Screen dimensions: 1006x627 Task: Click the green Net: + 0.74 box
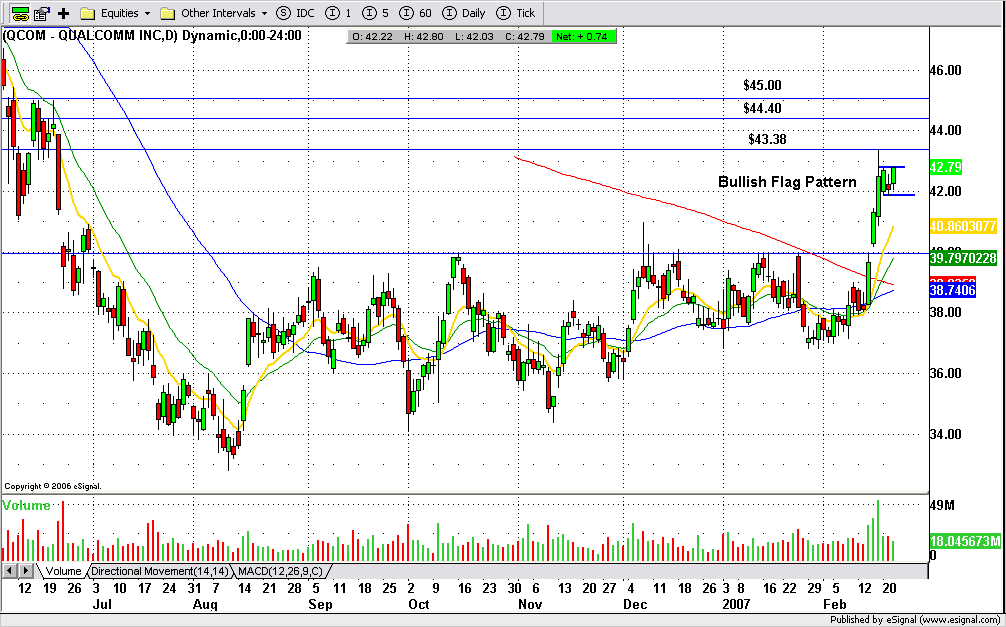(582, 37)
